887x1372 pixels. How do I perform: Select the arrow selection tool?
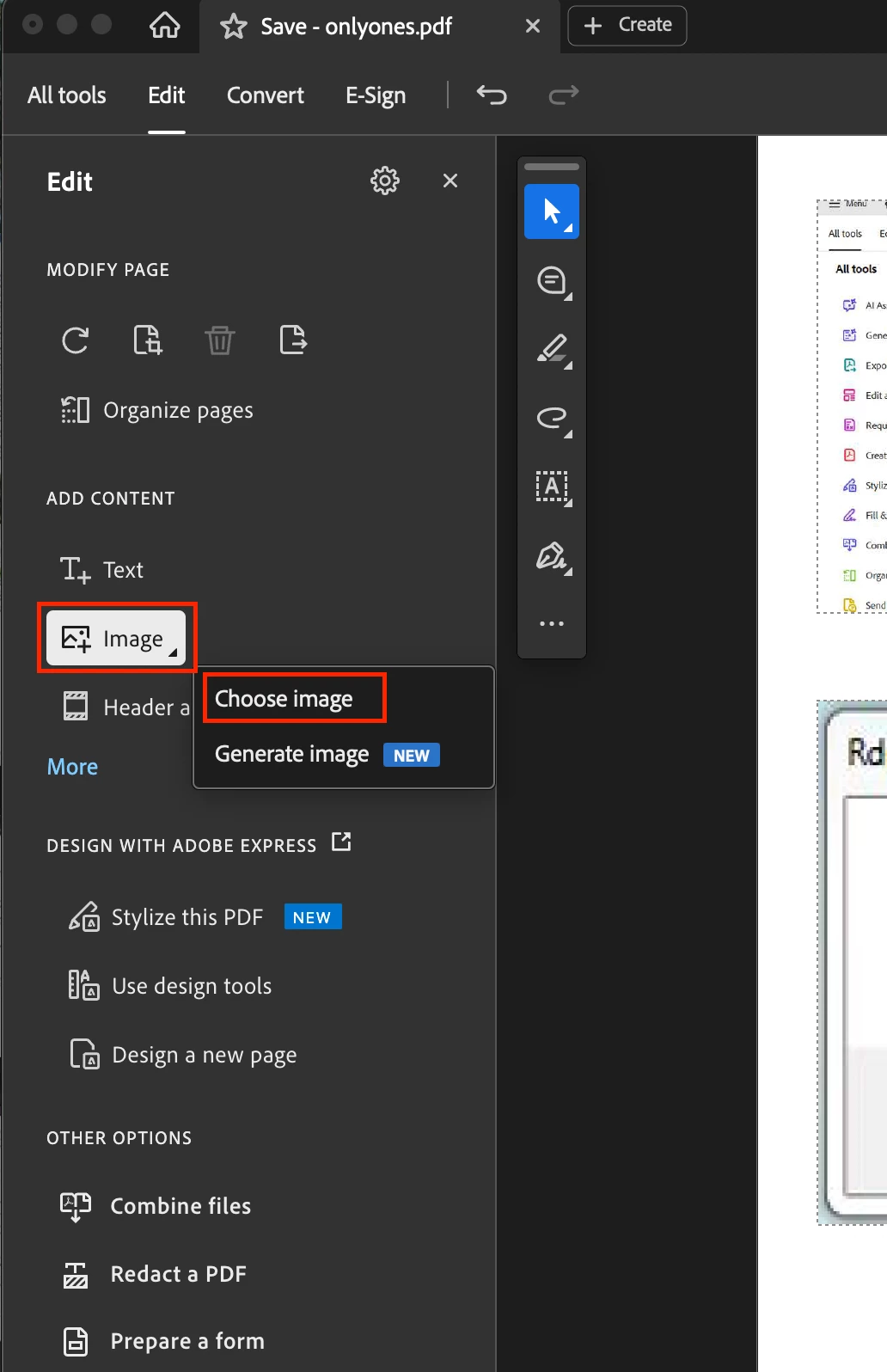coord(552,211)
